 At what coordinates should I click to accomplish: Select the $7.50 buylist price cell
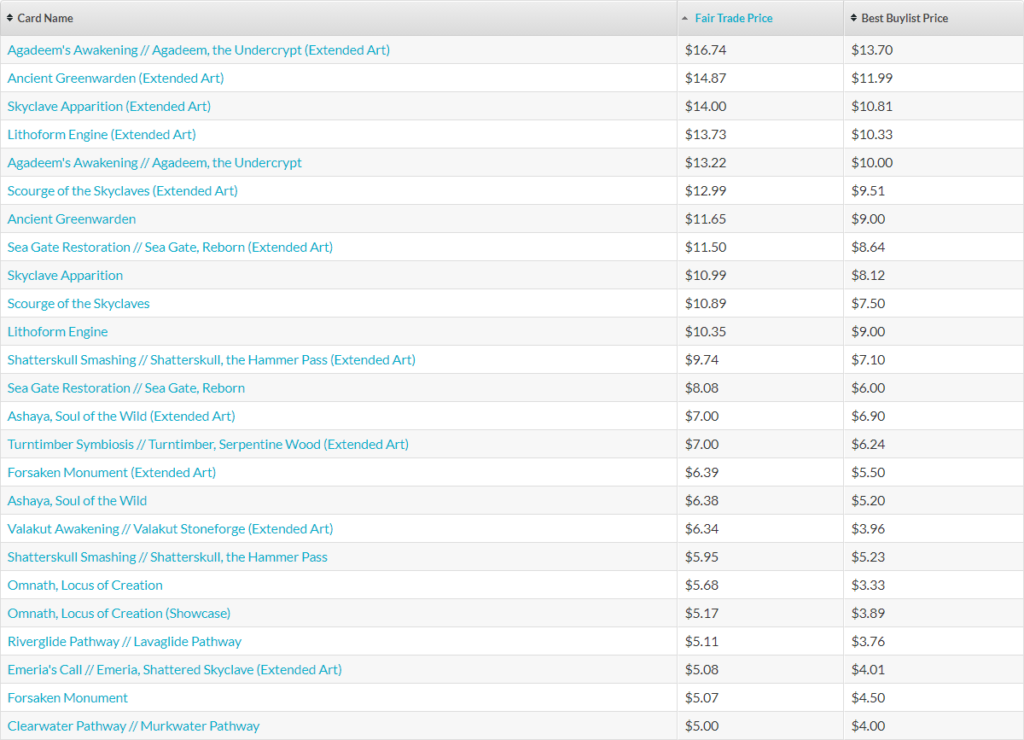pos(934,302)
